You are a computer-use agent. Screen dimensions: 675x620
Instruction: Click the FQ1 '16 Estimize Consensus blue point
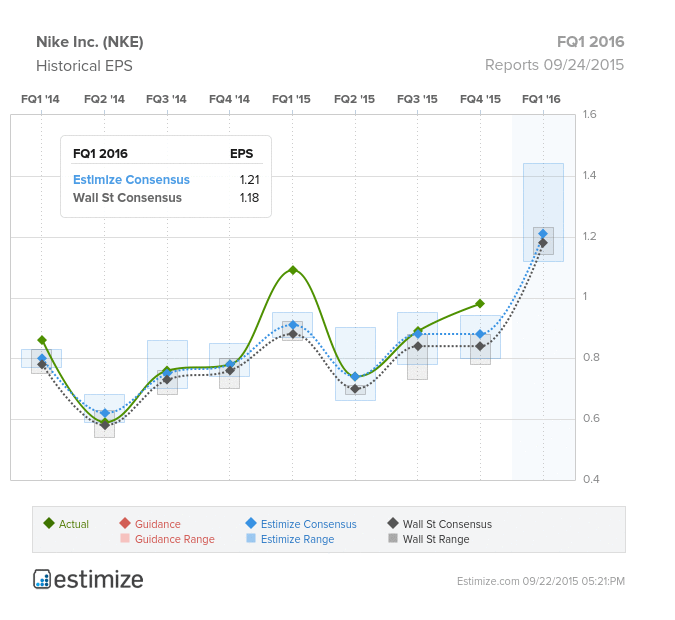[543, 234]
